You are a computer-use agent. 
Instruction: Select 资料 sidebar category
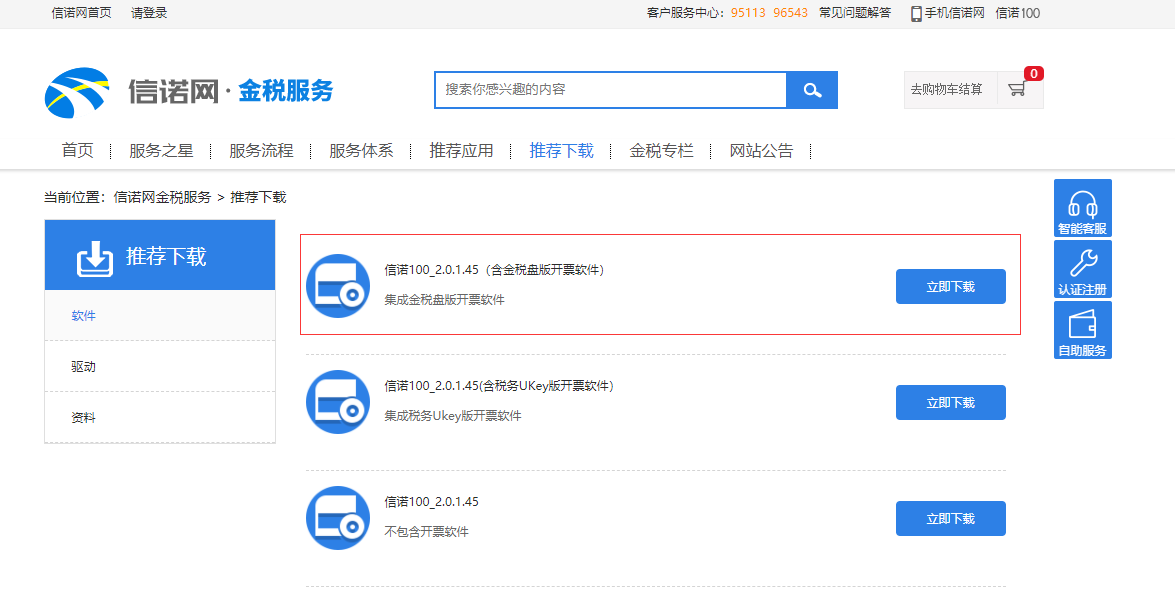point(160,417)
